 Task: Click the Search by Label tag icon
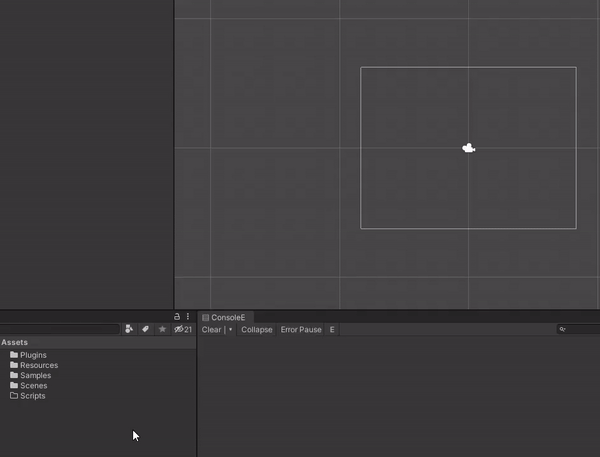(145, 329)
